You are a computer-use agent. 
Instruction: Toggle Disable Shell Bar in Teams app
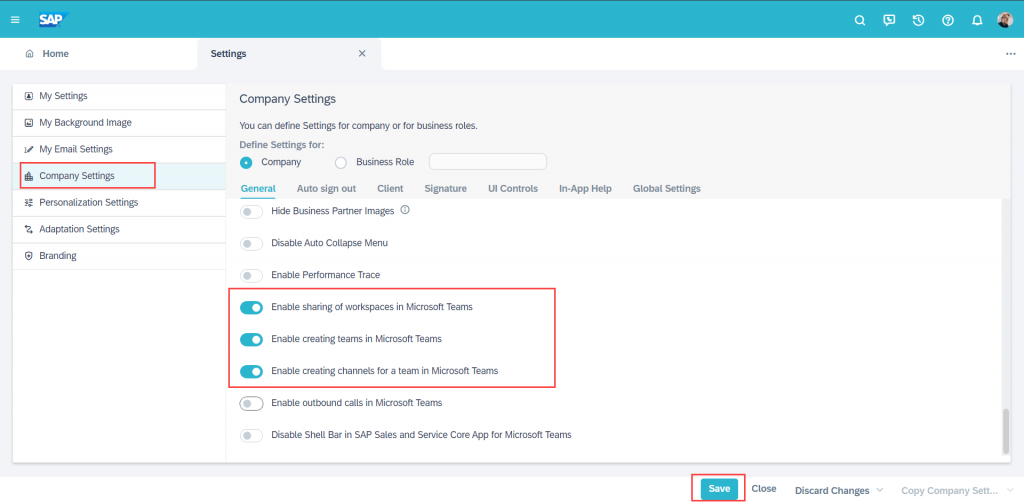pos(251,435)
